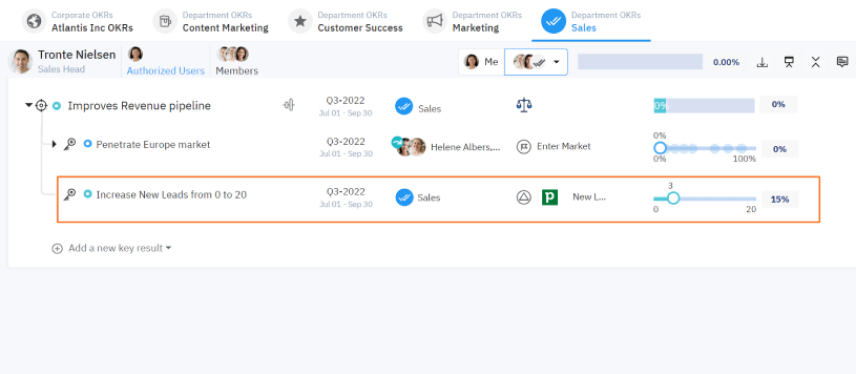The width and height of the screenshot is (856, 374).
Task: Click the star icon for Customer Success
Action: coord(300,21)
